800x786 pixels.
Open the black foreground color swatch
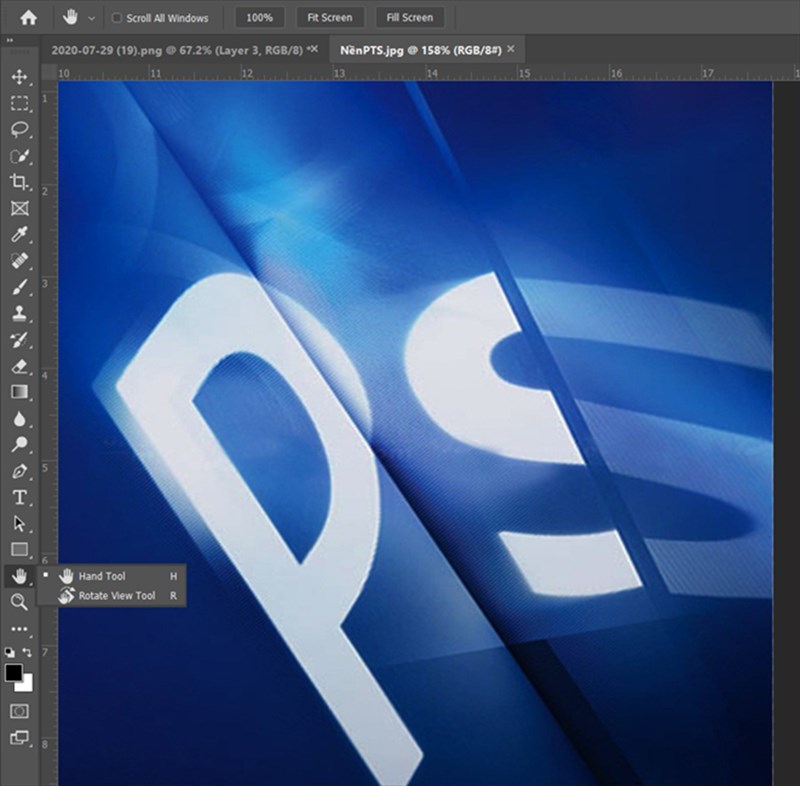(14, 672)
